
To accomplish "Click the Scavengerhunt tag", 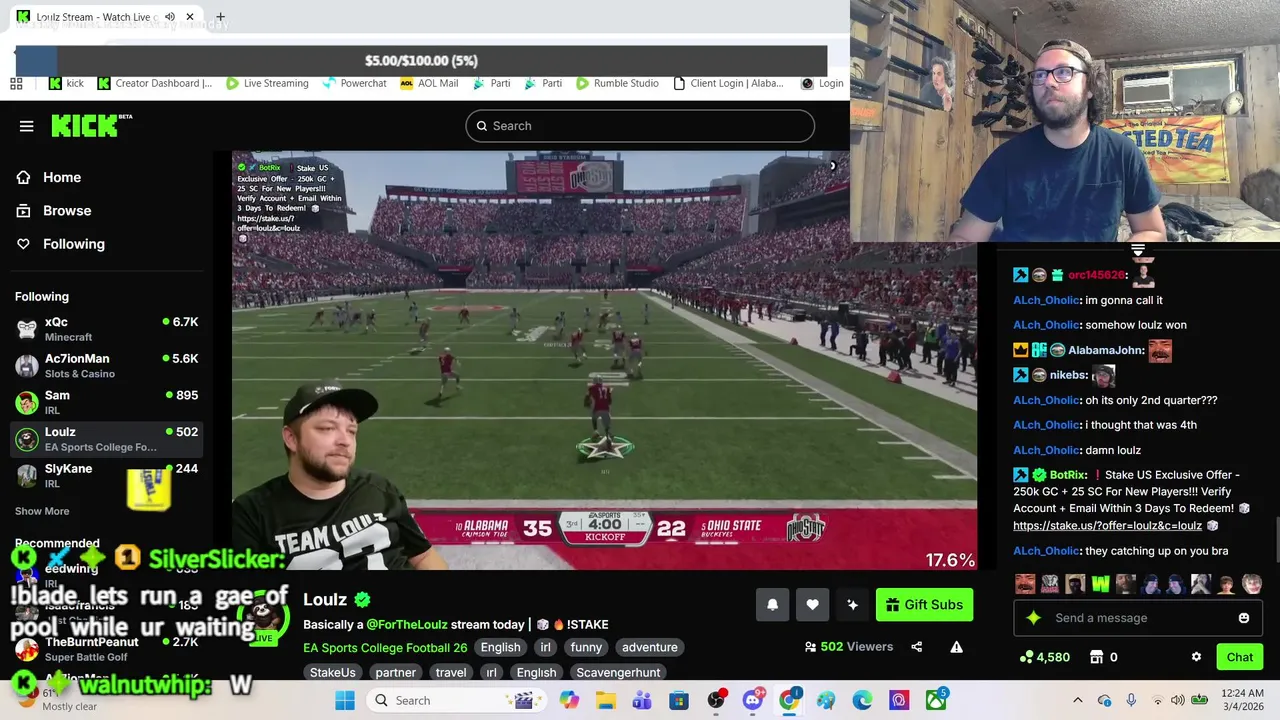I will pos(618,672).
